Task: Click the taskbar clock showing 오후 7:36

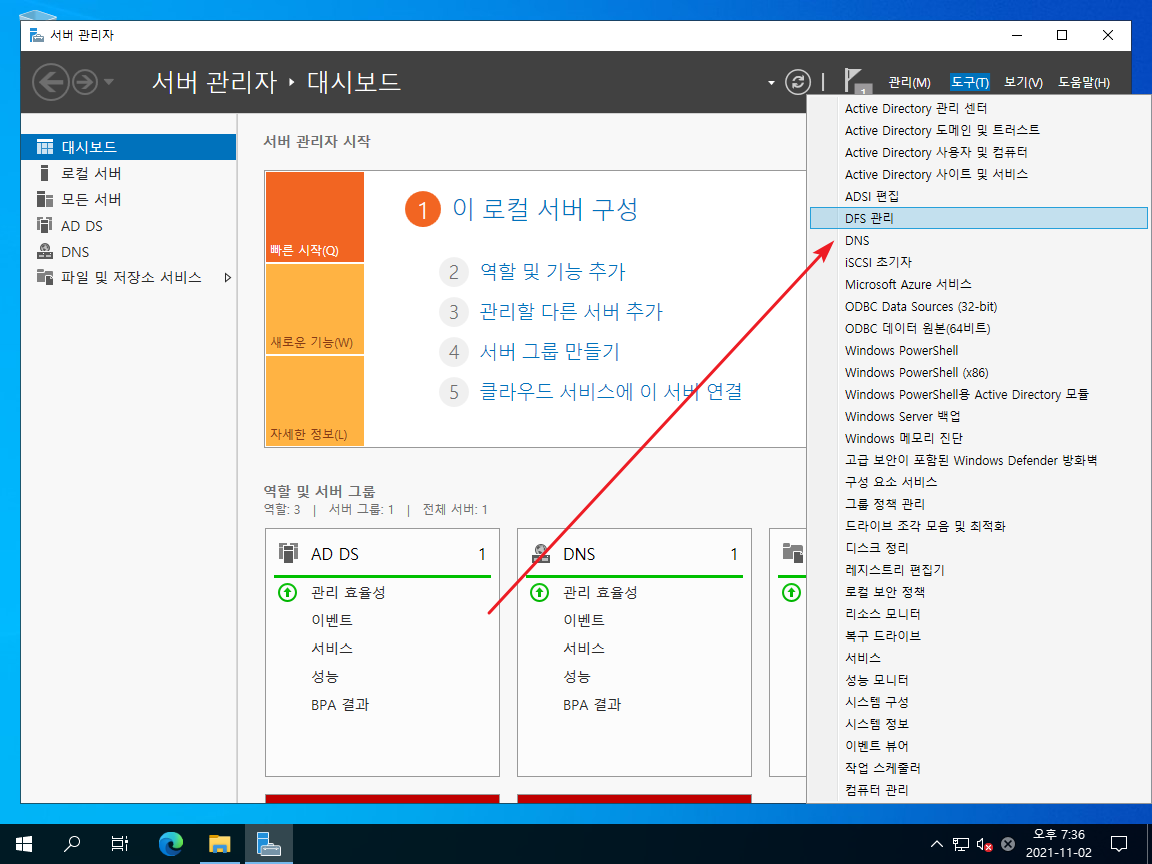Action: click(1059, 843)
